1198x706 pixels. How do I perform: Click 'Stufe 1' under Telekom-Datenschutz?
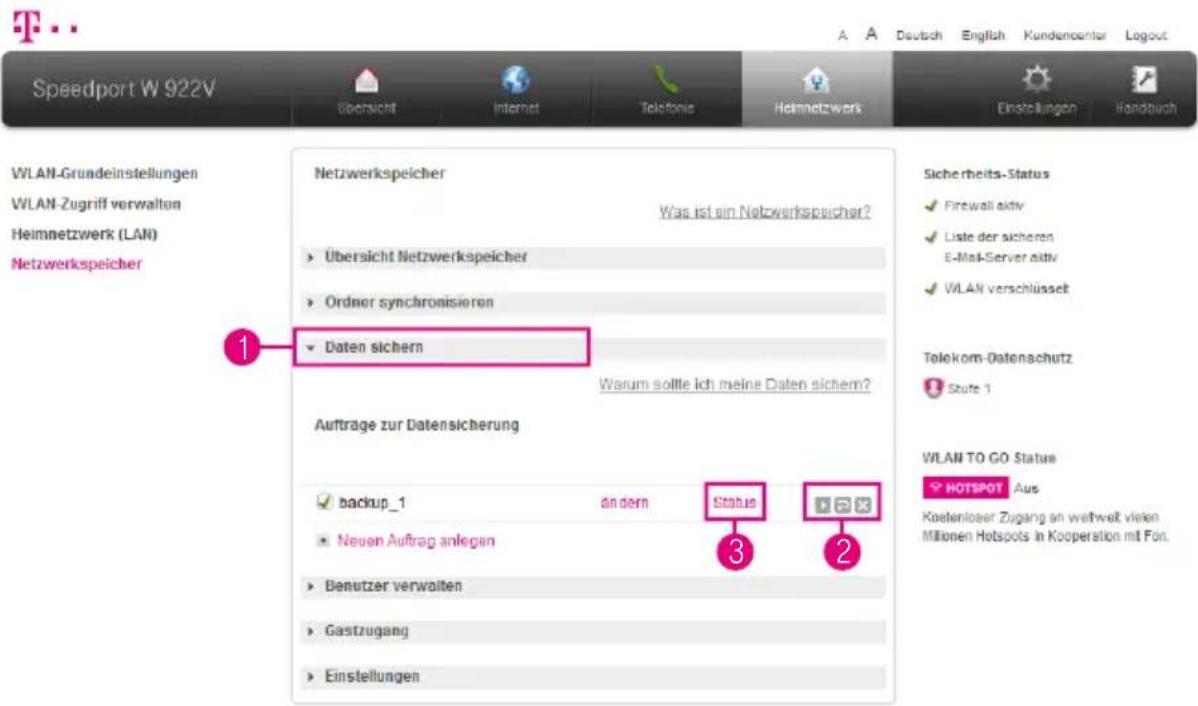click(969, 388)
